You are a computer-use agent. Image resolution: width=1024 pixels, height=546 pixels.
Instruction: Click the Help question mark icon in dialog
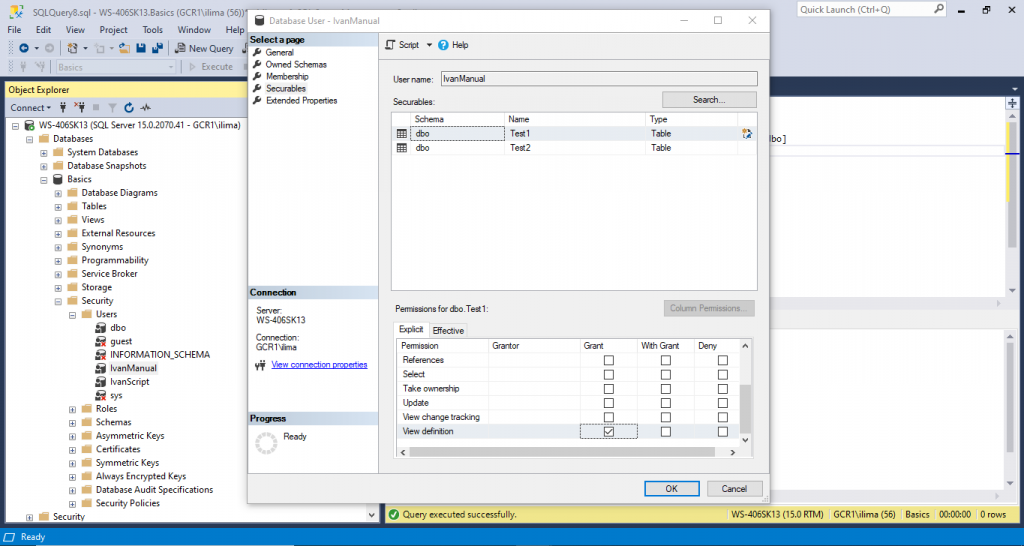coord(443,45)
